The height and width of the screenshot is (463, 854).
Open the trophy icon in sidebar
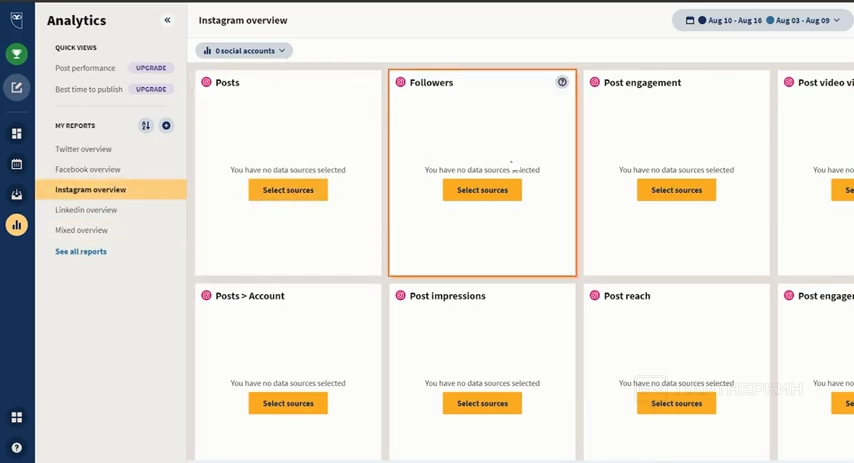tap(16, 54)
